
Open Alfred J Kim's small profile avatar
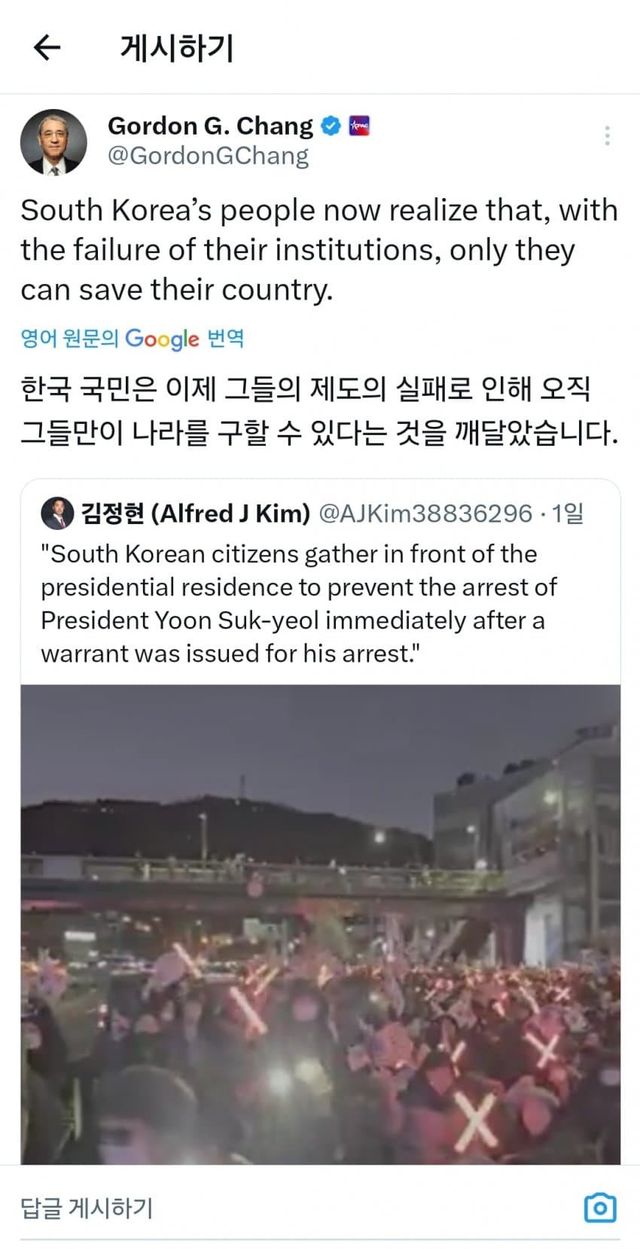(x=59, y=514)
